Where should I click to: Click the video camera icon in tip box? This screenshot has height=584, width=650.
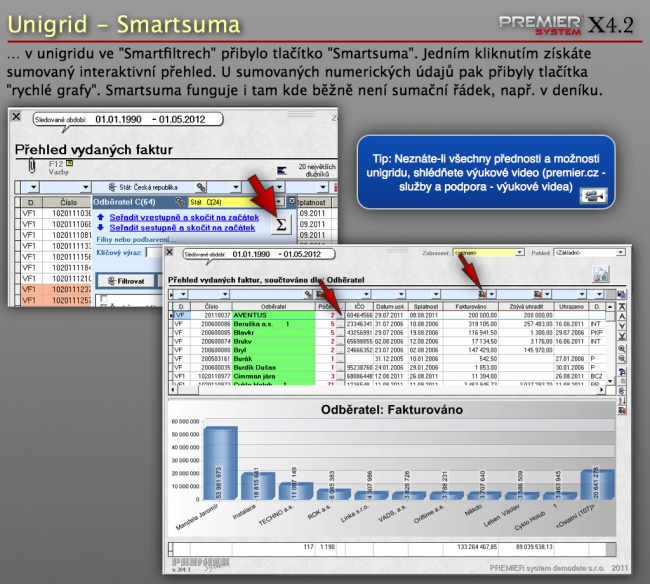click(593, 195)
